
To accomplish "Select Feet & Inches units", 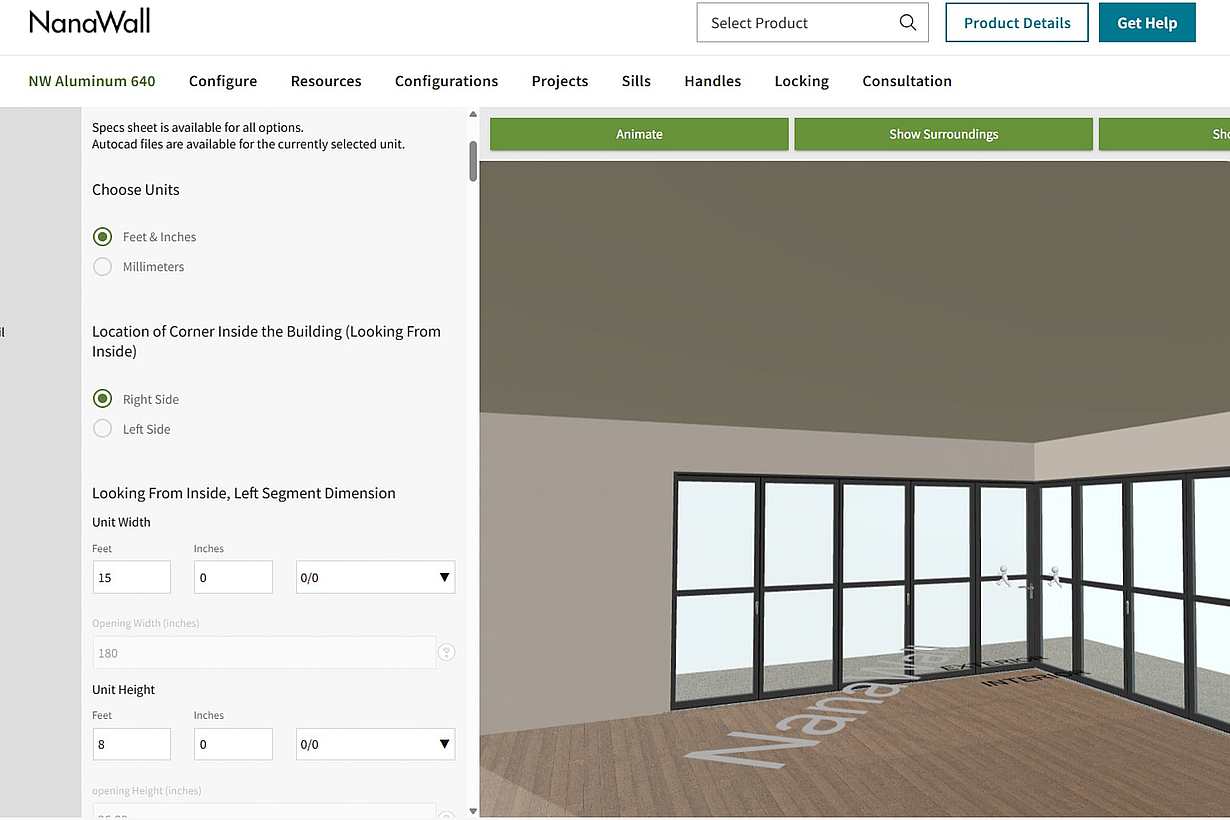I will pos(102,237).
